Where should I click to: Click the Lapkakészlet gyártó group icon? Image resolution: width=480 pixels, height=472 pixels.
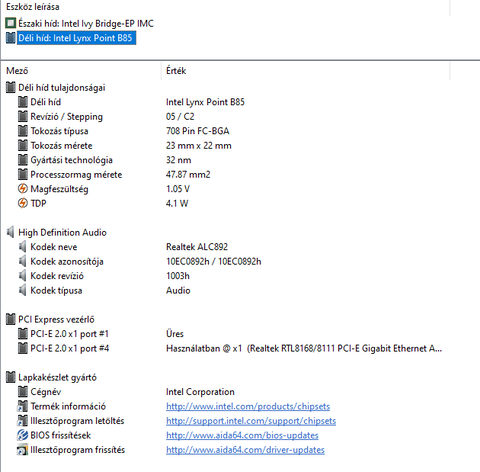pos(11,377)
